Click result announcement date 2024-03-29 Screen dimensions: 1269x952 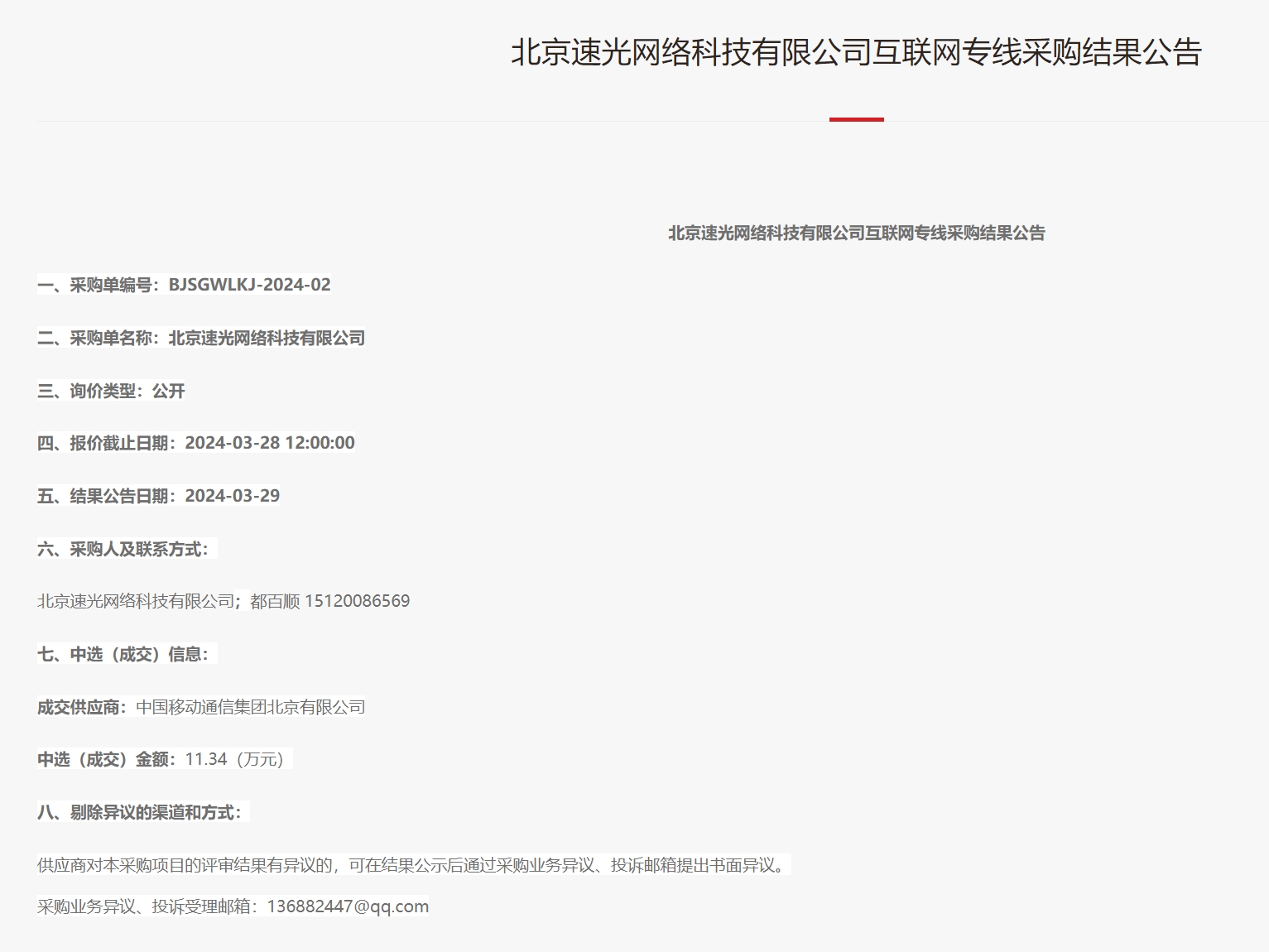click(x=232, y=496)
